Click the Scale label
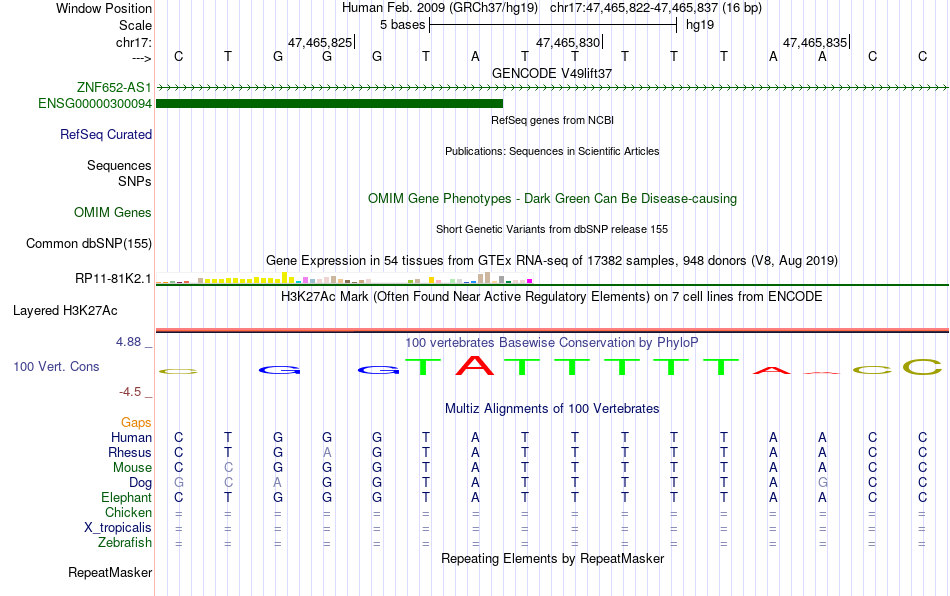This screenshot has width=950, height=596. coord(135,25)
